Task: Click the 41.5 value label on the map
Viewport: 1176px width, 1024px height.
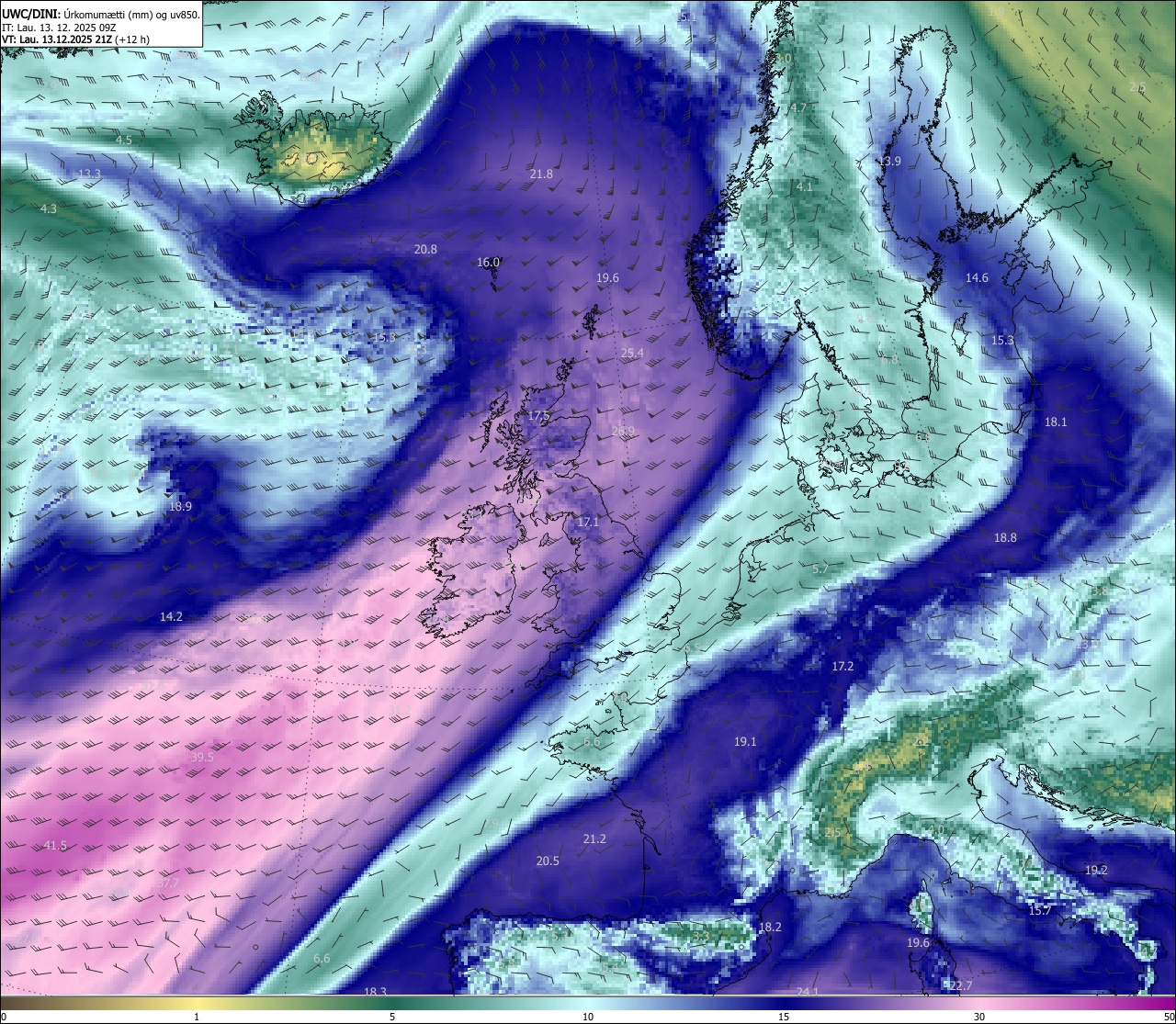Action: (55, 845)
